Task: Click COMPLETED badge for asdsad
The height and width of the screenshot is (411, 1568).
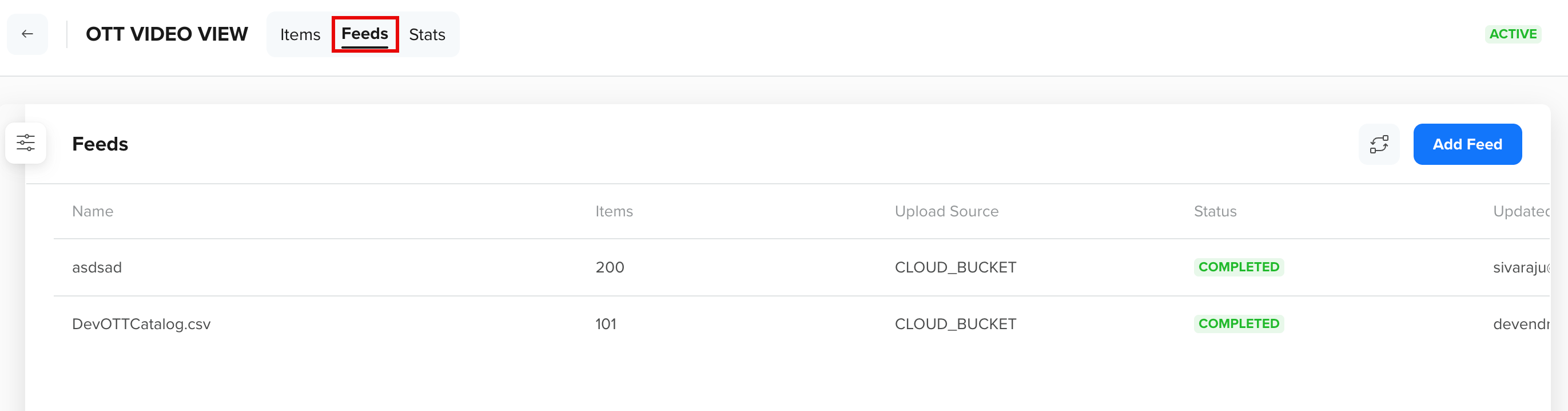Action: [1238, 267]
